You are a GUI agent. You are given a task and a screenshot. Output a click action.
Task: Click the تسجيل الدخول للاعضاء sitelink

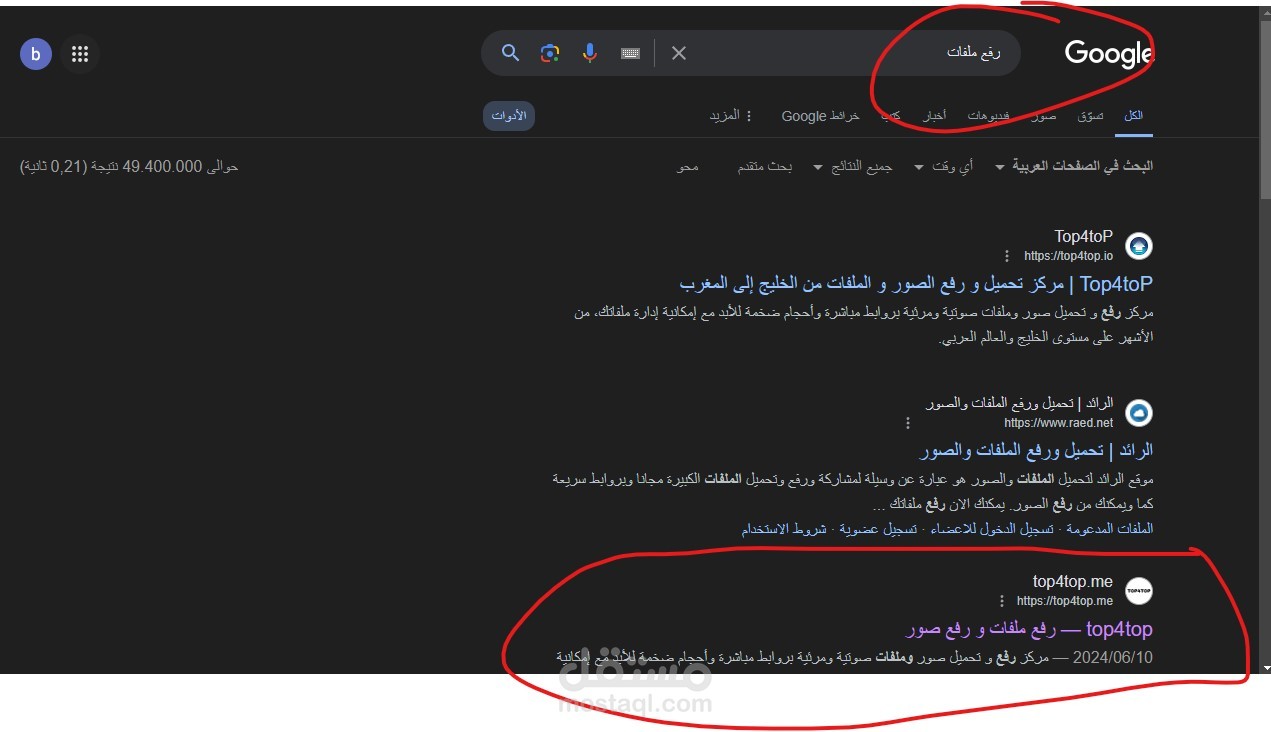(991, 528)
